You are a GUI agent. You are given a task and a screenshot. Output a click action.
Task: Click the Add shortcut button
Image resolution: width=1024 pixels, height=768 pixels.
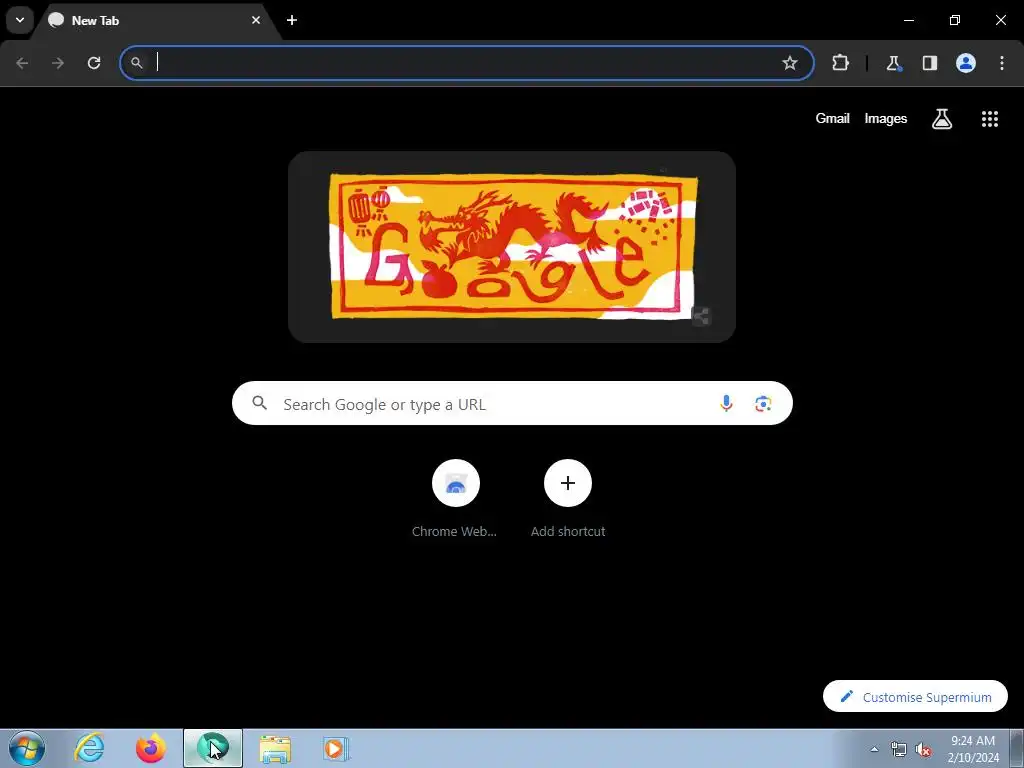pyautogui.click(x=568, y=500)
